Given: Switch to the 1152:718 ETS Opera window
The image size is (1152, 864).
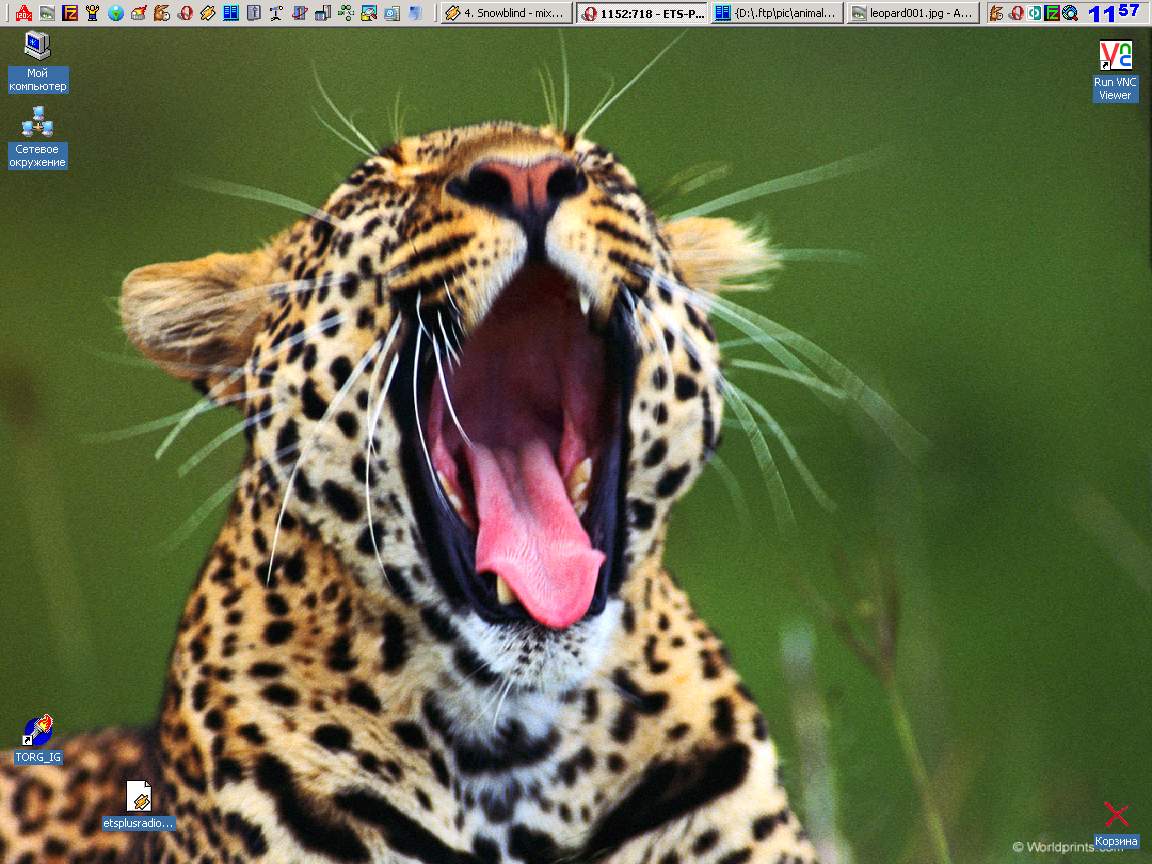Looking at the screenshot, I should coord(642,13).
